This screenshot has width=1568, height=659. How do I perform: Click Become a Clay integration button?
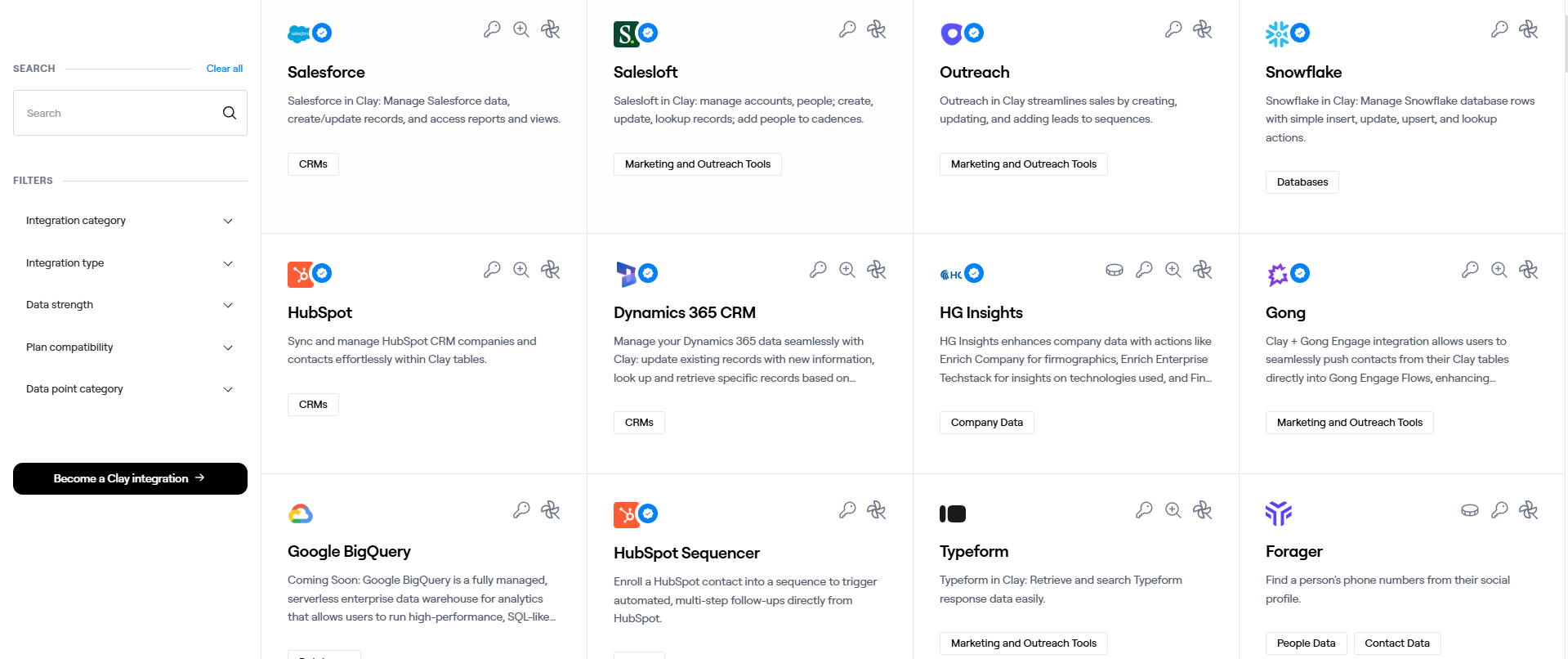[x=130, y=479]
